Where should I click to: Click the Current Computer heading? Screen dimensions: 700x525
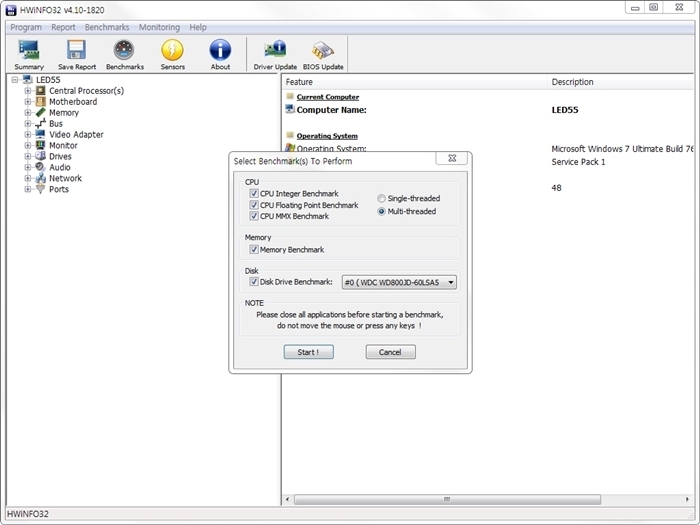pos(328,97)
